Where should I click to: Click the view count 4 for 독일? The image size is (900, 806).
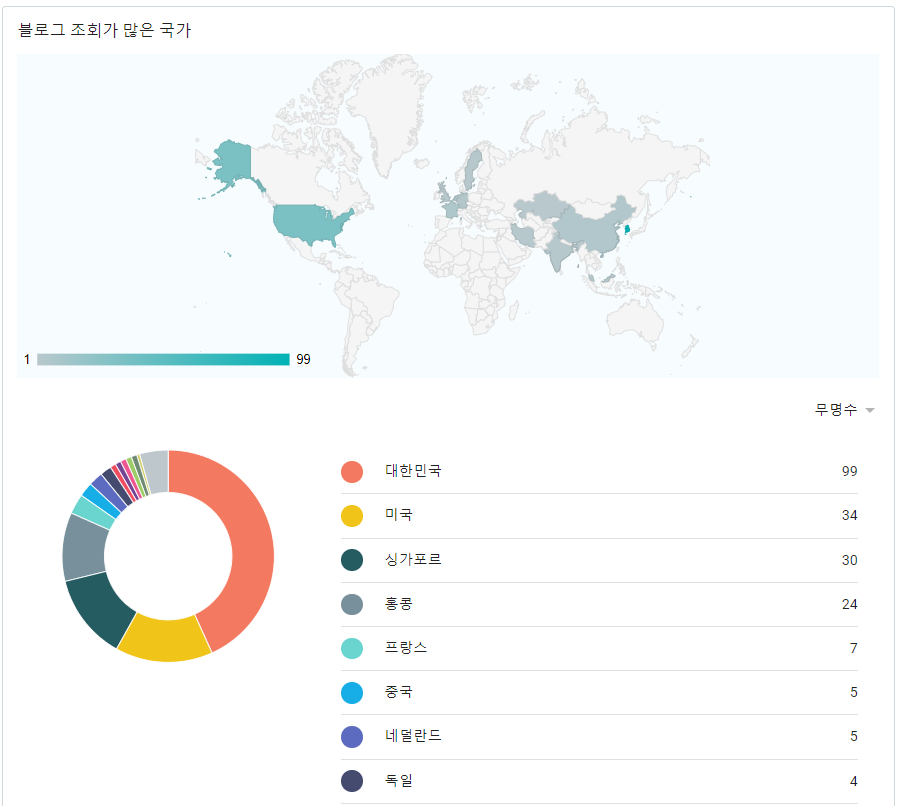[854, 781]
